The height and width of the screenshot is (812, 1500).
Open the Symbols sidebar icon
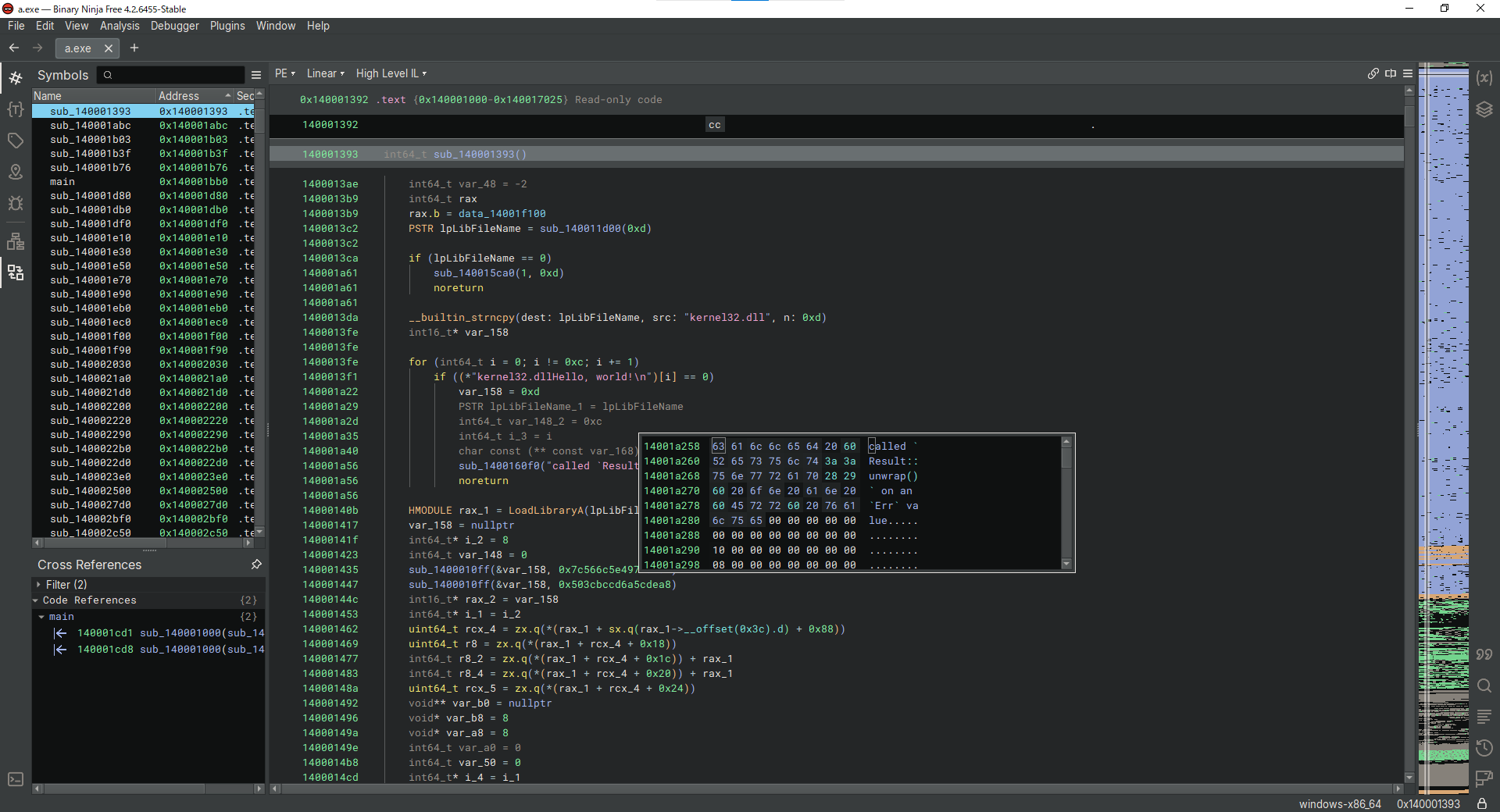coord(16,77)
